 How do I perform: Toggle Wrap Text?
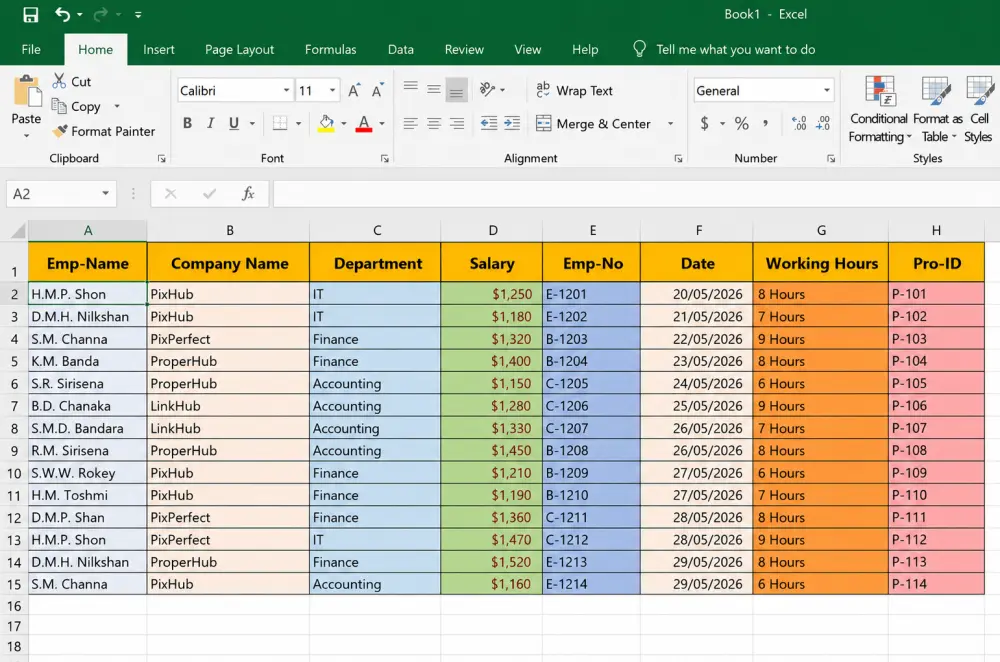tap(574, 91)
